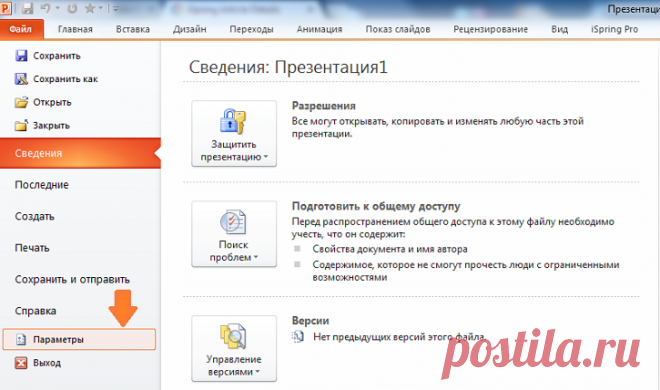Image resolution: width=660 pixels, height=390 pixels.
Task: Click the Открыть folder icon
Action: tap(21, 102)
